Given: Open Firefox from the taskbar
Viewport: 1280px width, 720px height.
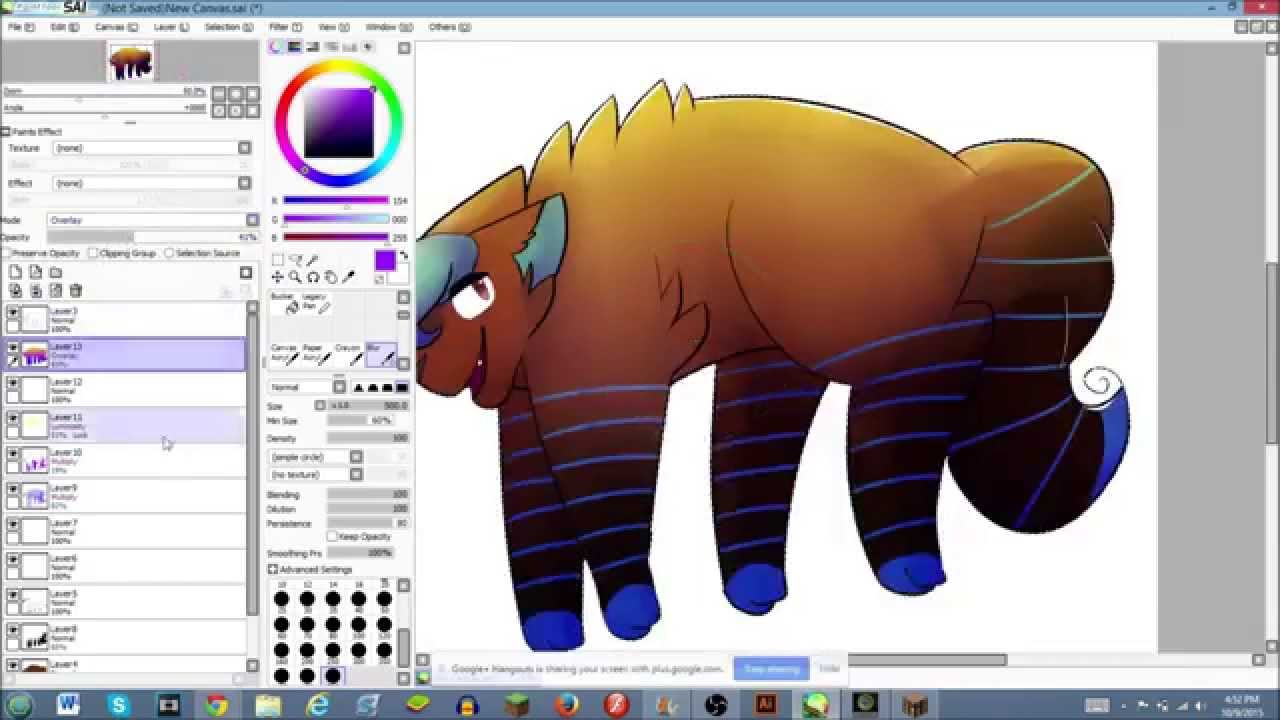Looking at the screenshot, I should pyautogui.click(x=567, y=705).
